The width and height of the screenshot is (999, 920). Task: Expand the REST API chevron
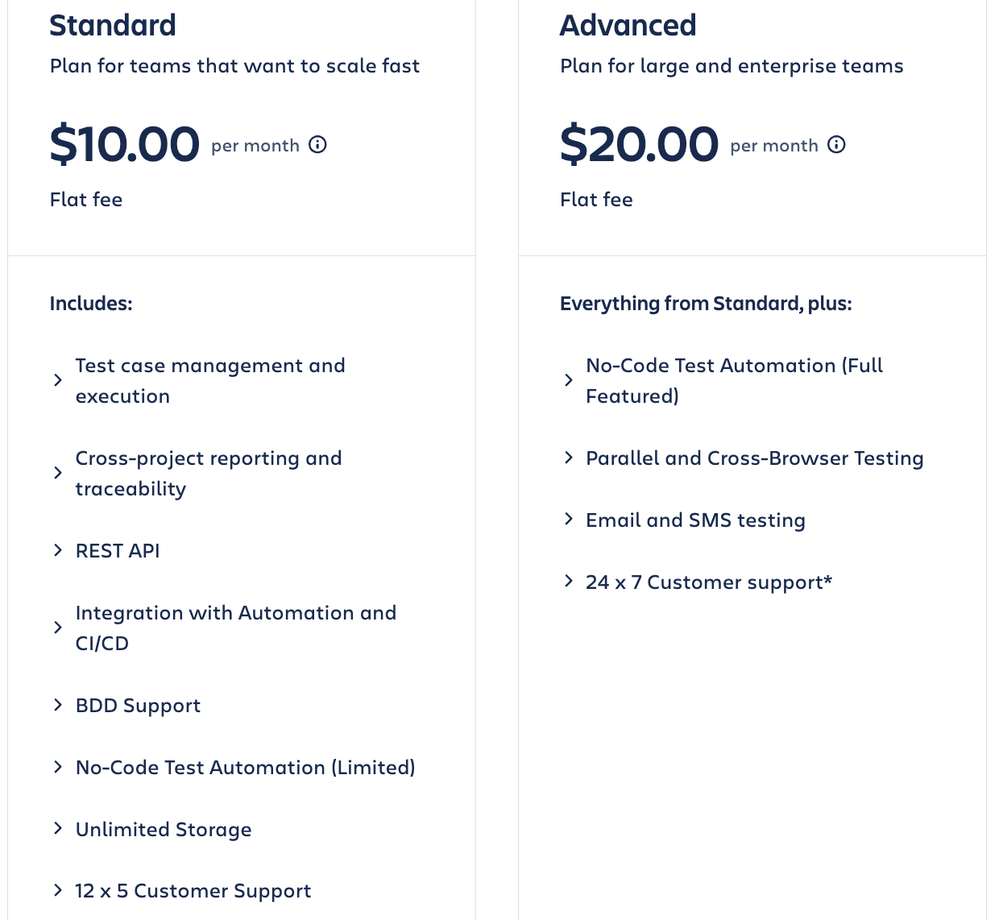pyautogui.click(x=58, y=551)
